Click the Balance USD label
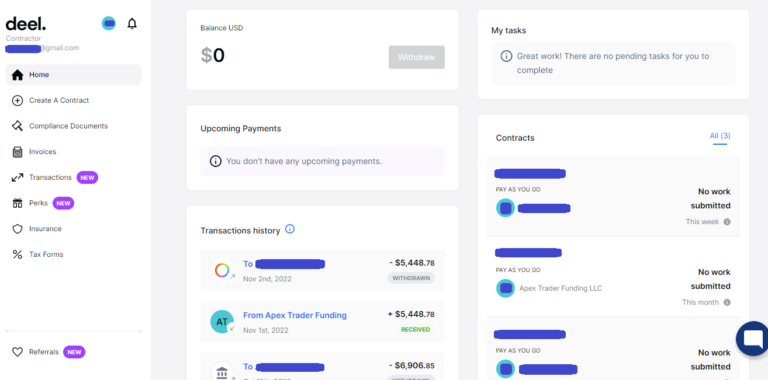Screen dimensions: 768x380 coord(222,28)
